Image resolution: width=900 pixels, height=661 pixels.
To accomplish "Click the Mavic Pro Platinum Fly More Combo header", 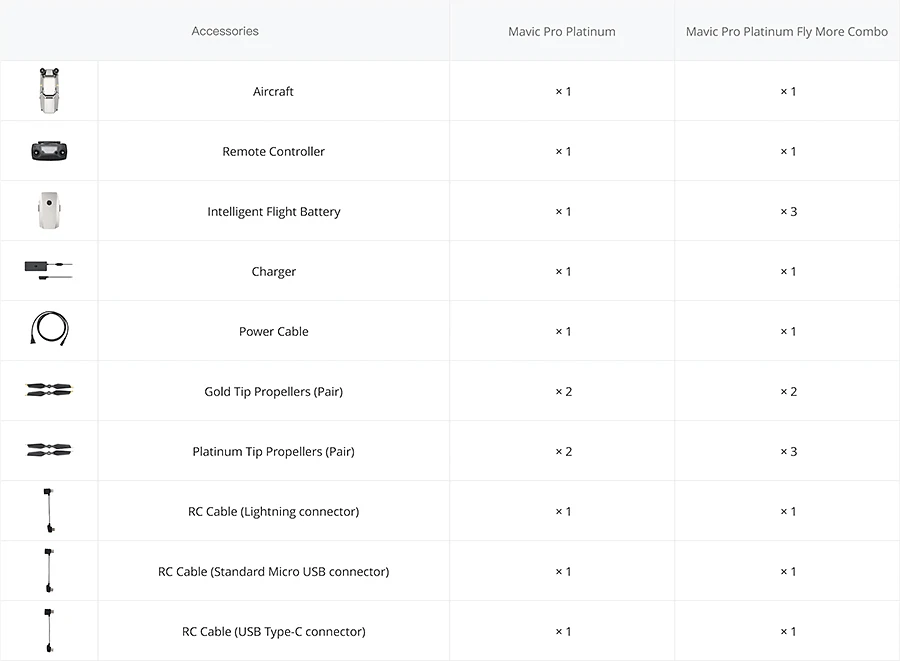I will pos(787,32).
